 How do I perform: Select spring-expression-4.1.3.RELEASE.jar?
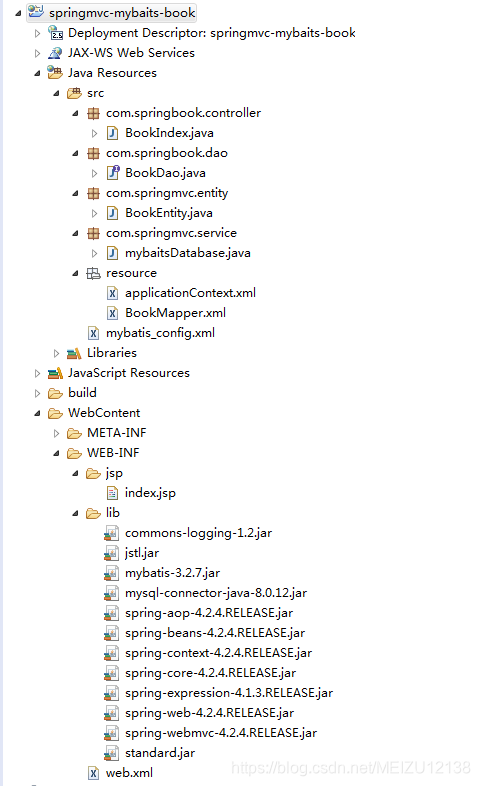(x=229, y=693)
